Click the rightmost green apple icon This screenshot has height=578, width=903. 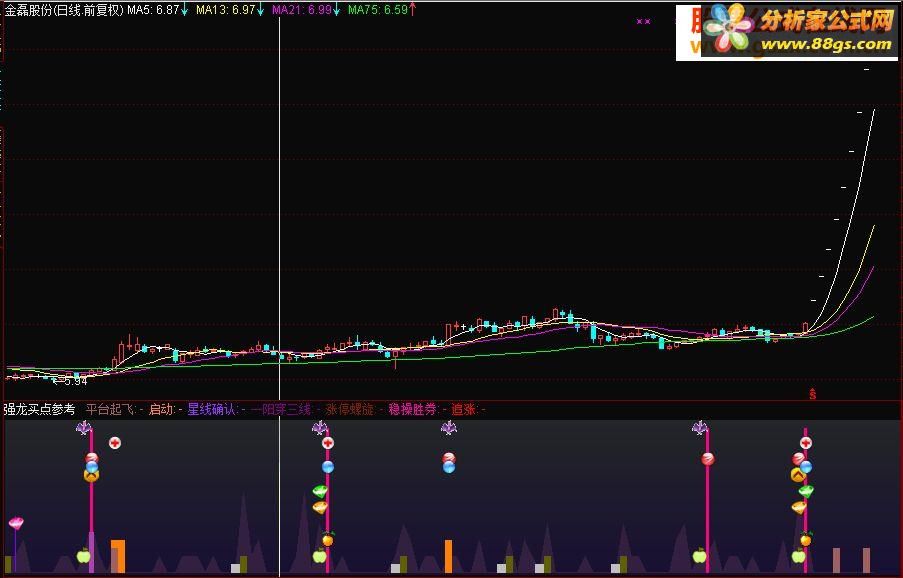click(x=798, y=556)
